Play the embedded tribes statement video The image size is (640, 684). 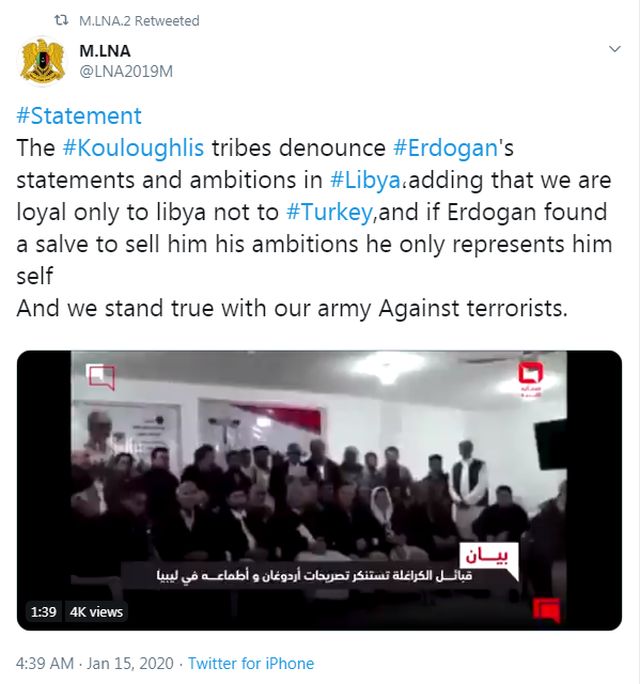319,490
